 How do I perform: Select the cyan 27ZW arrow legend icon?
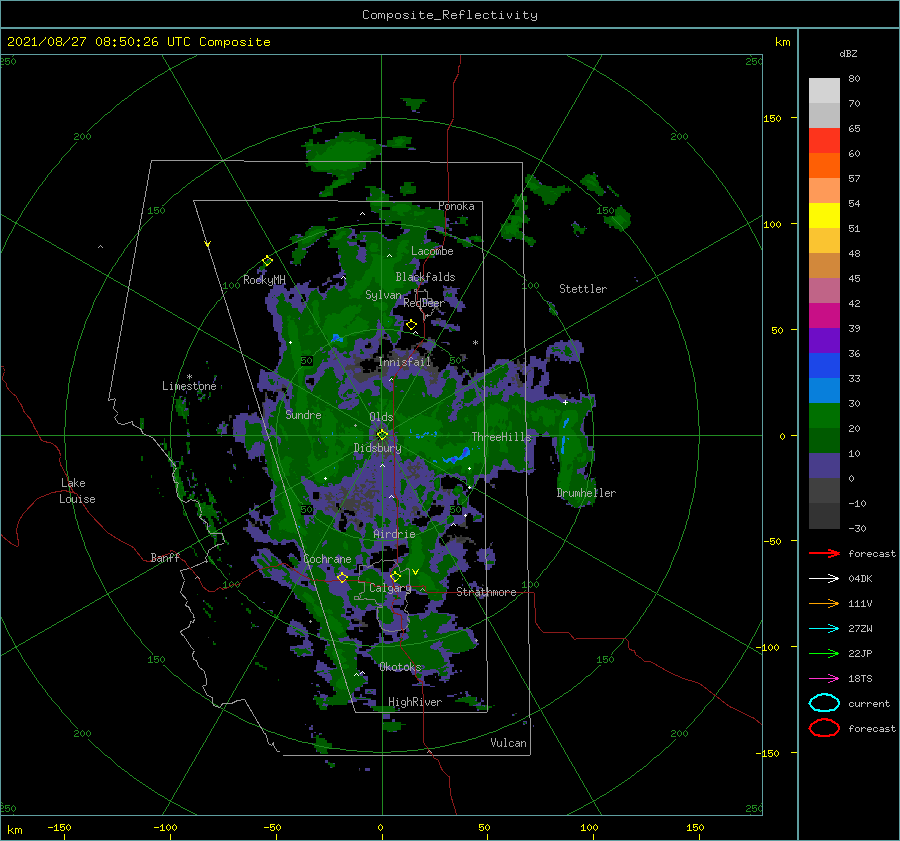click(x=824, y=629)
